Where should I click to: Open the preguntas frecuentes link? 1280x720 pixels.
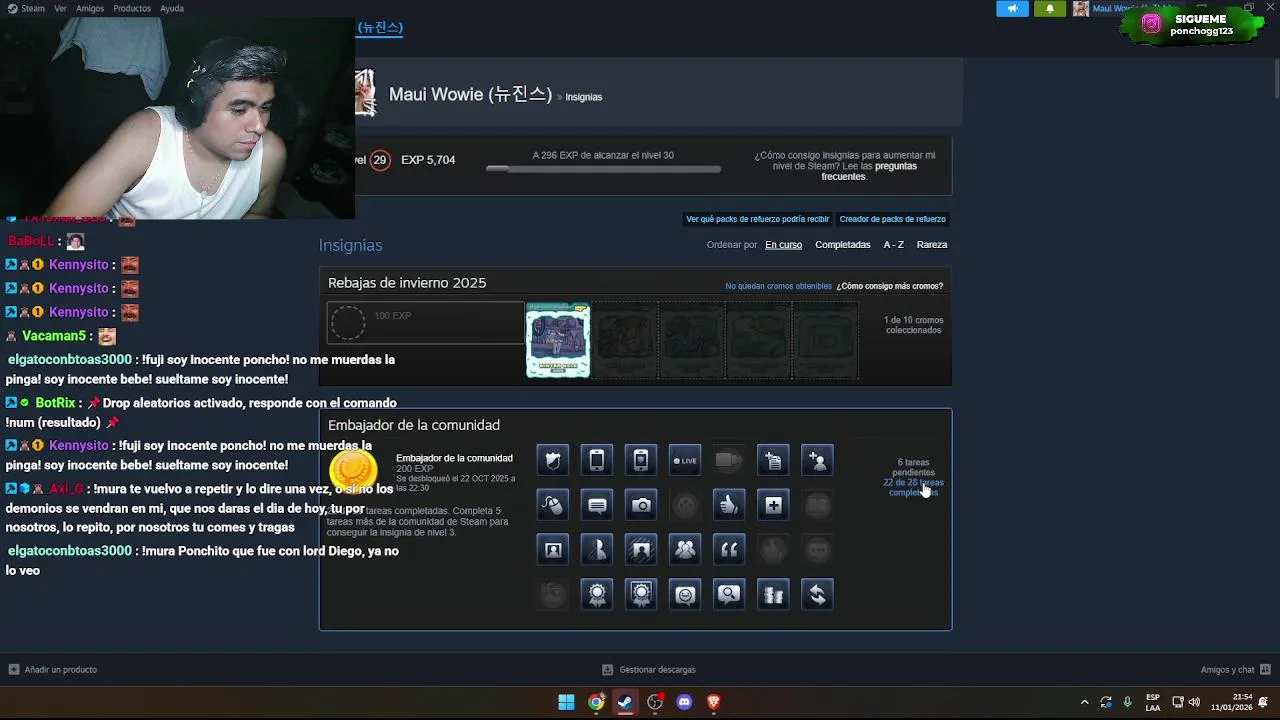click(x=869, y=171)
